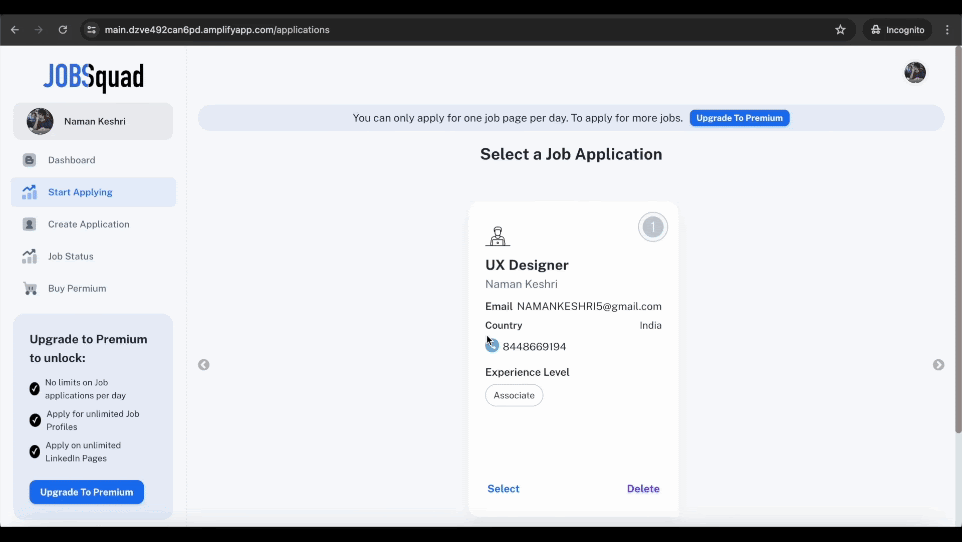Click Upgrade To Premium in top banner
The height and width of the screenshot is (542, 962).
click(x=739, y=118)
